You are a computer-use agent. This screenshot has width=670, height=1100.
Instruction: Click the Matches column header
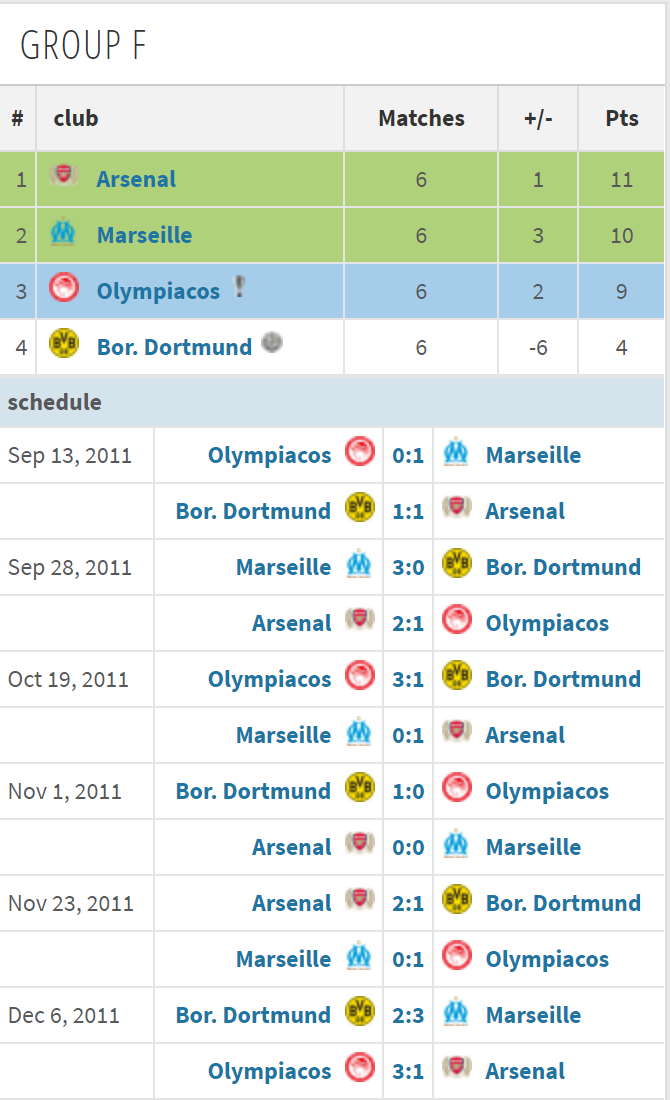(421, 118)
